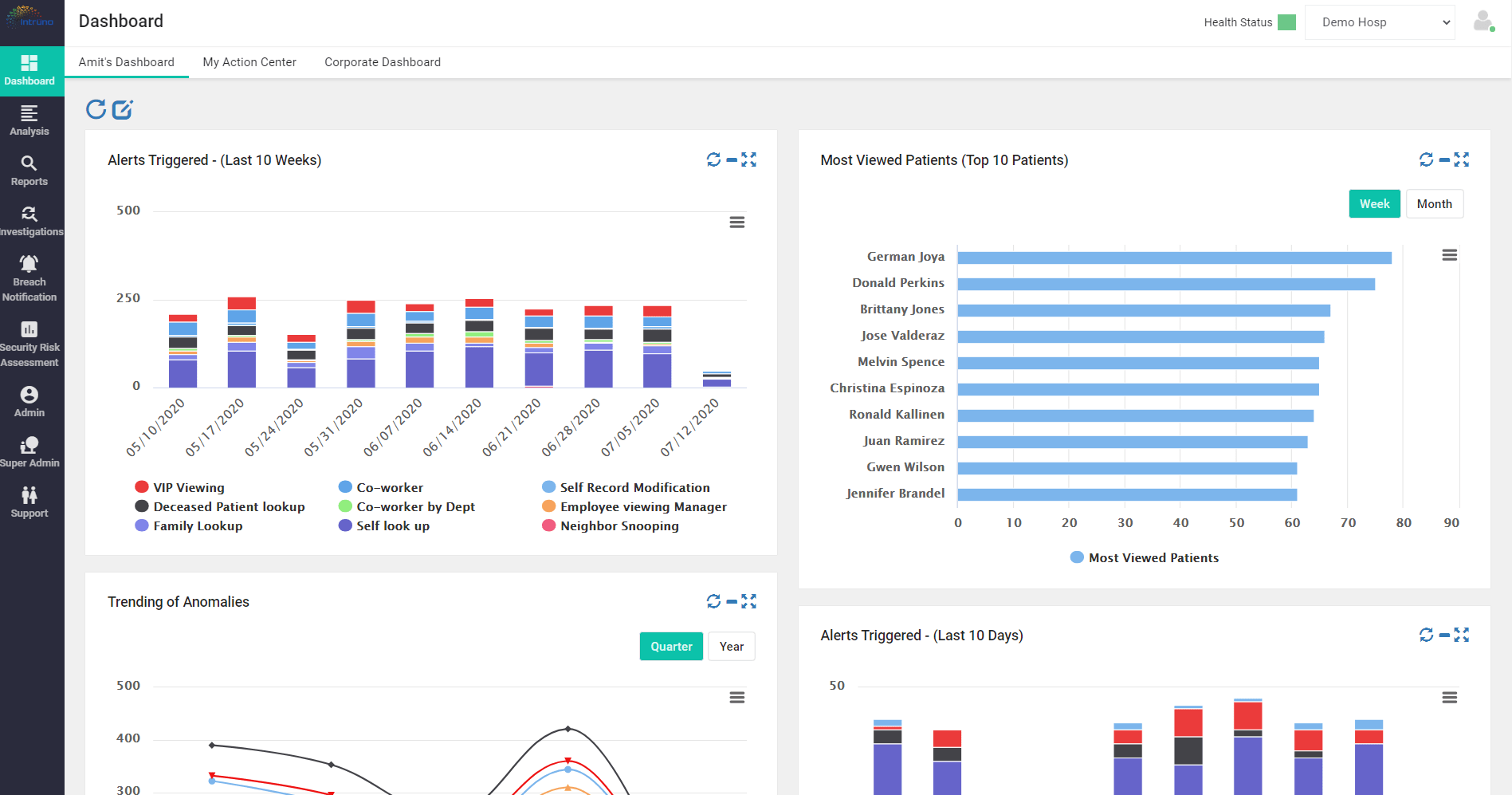The height and width of the screenshot is (795, 1512).
Task: Edit the dashboard layout
Action: click(x=123, y=109)
